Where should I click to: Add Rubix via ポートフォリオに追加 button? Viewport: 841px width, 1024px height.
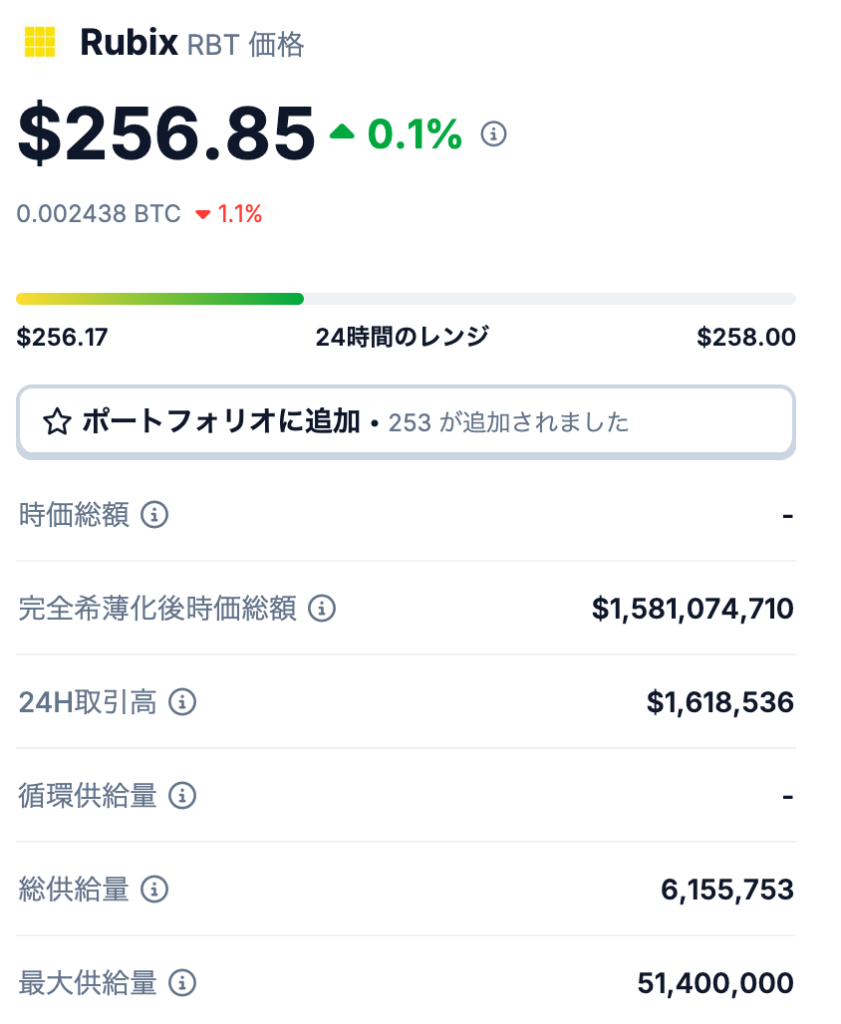(405, 422)
